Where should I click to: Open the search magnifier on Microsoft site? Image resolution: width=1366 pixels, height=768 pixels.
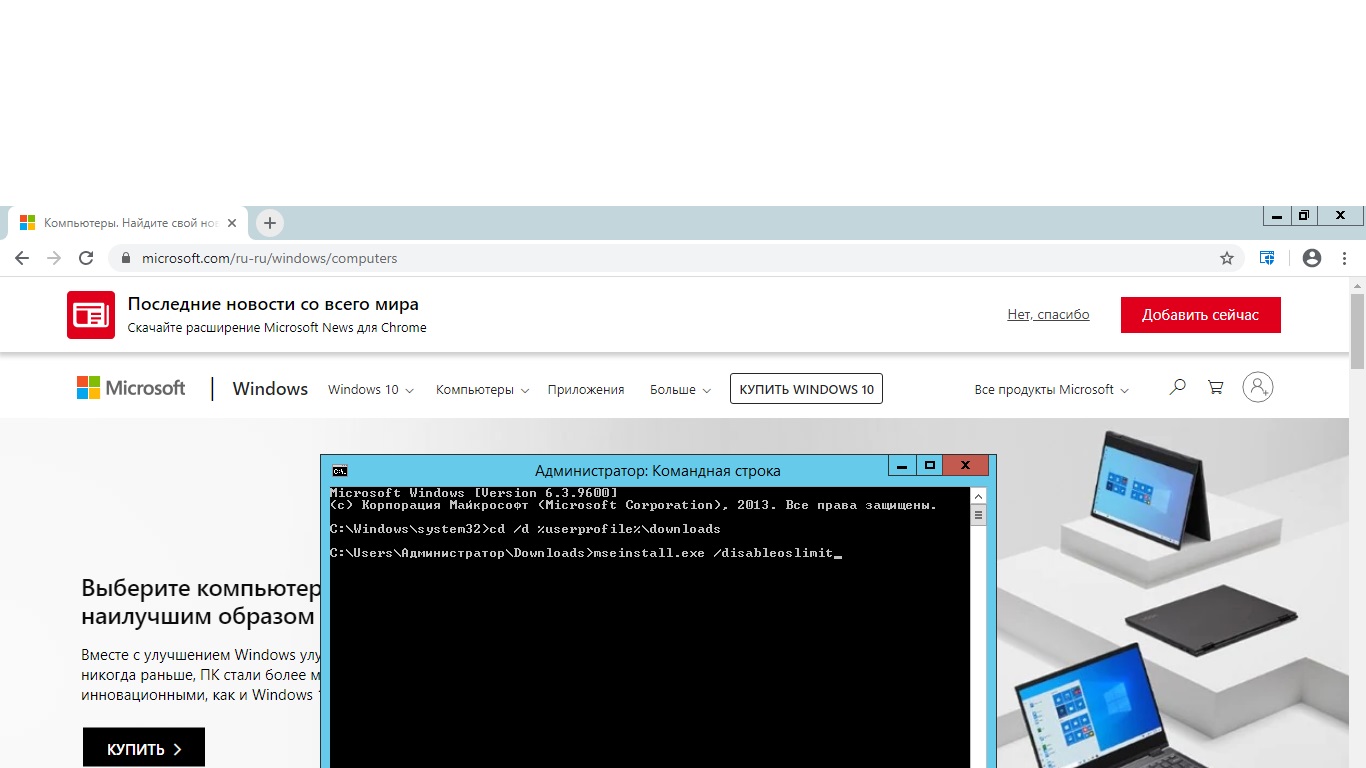click(1177, 387)
